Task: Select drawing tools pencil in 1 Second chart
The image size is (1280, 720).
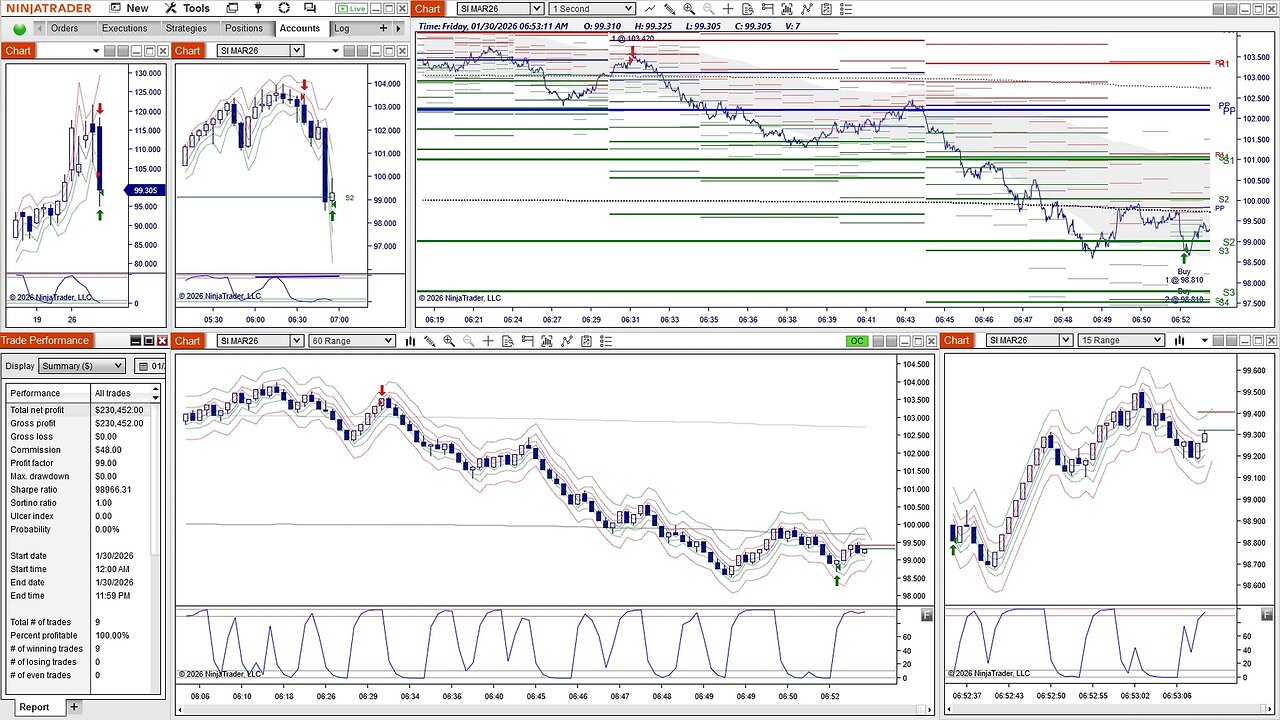Action: 670,8
